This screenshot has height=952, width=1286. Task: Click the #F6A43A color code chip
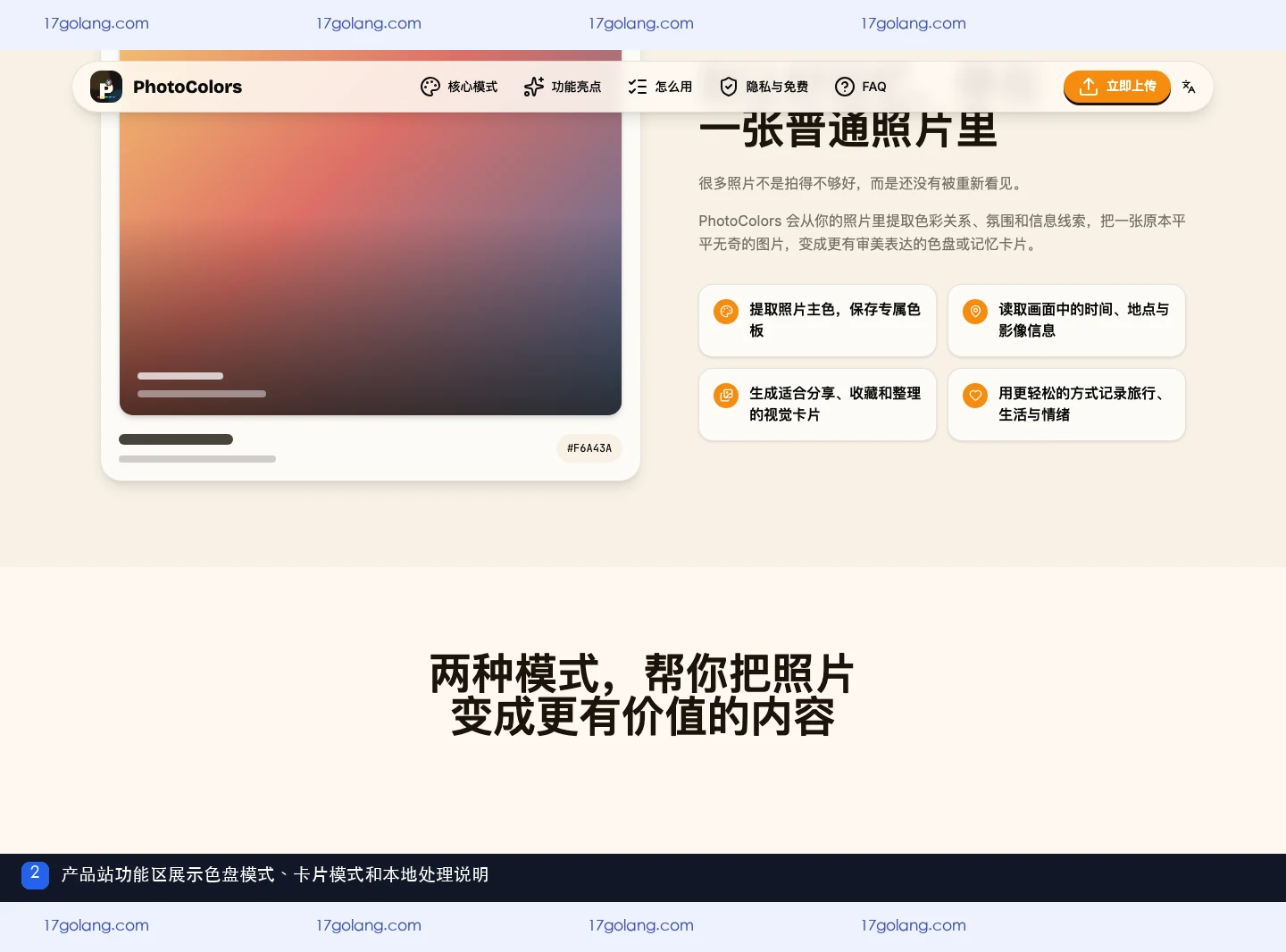coord(589,448)
